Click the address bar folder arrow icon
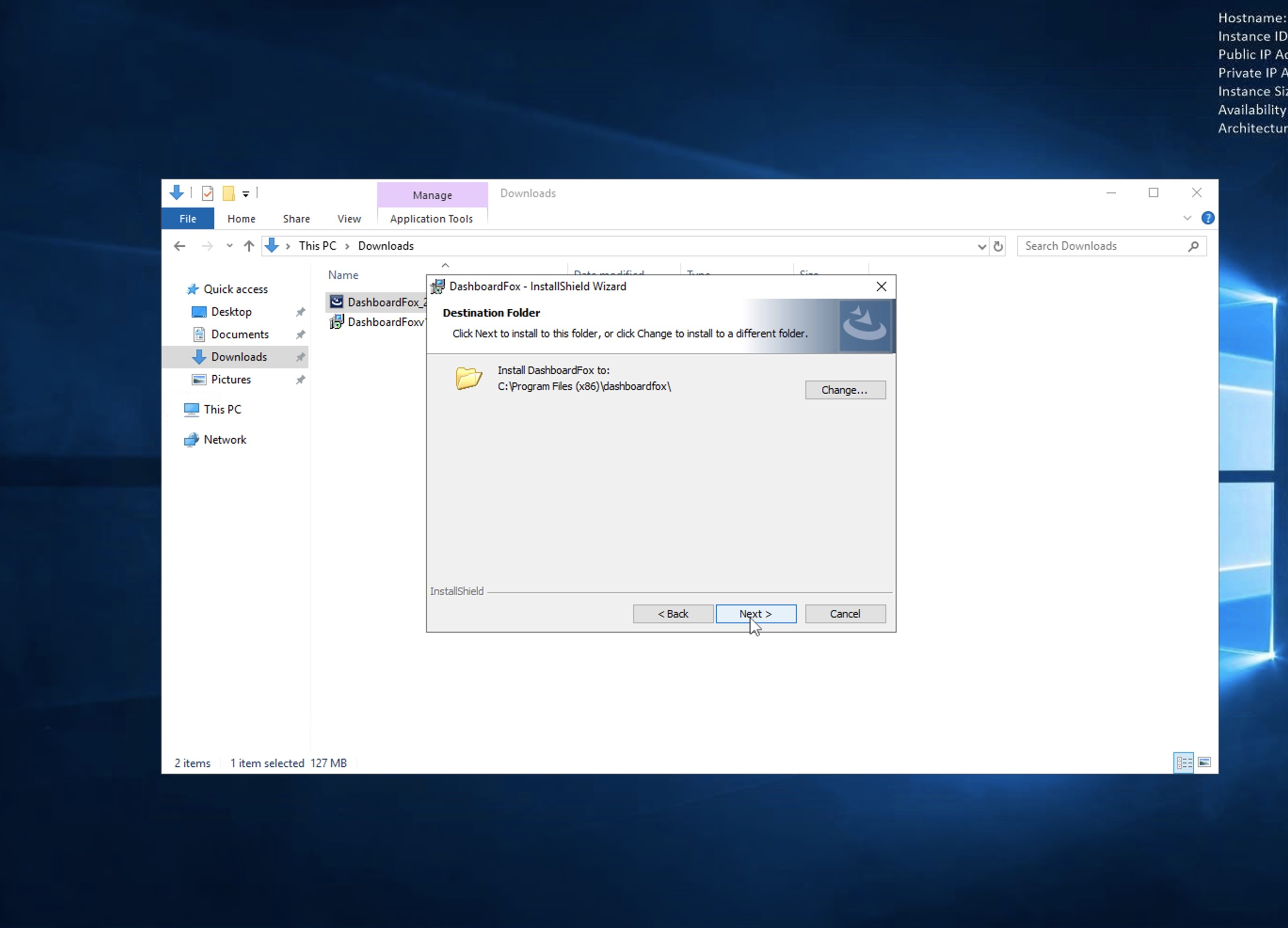1288x928 pixels. (x=272, y=245)
